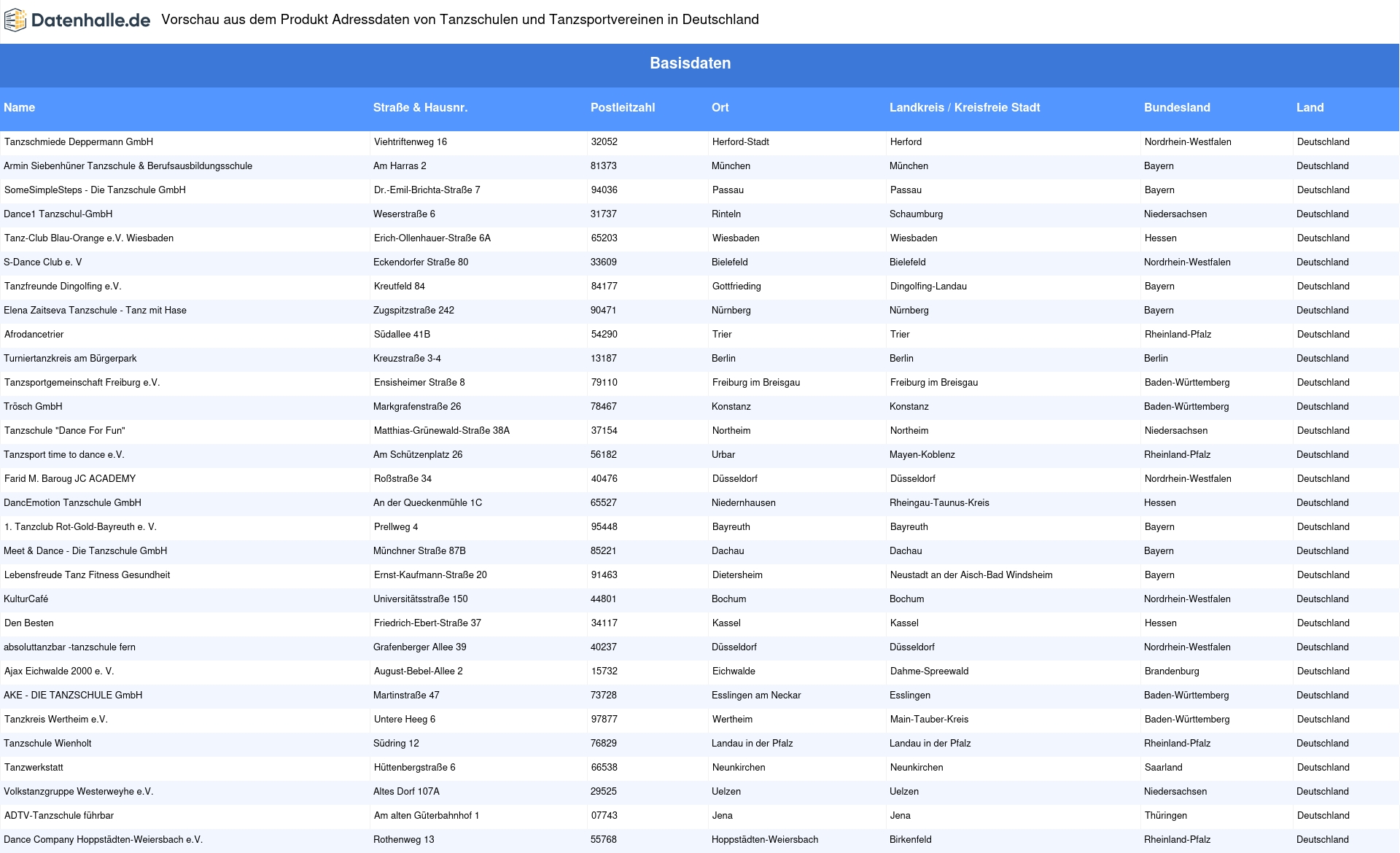
Task: Select Volkstanzgruppe Westerweyhe e.V.
Action: click(x=79, y=792)
